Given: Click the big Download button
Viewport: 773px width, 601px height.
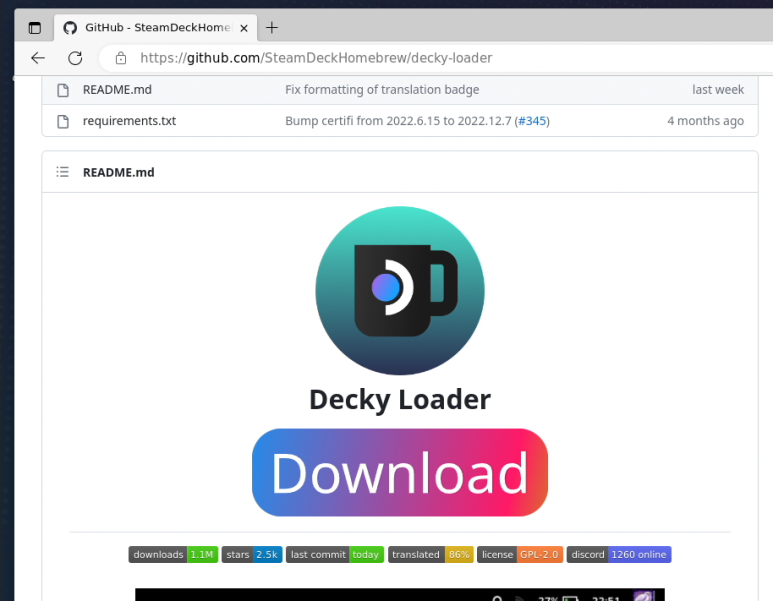Looking at the screenshot, I should (400, 472).
